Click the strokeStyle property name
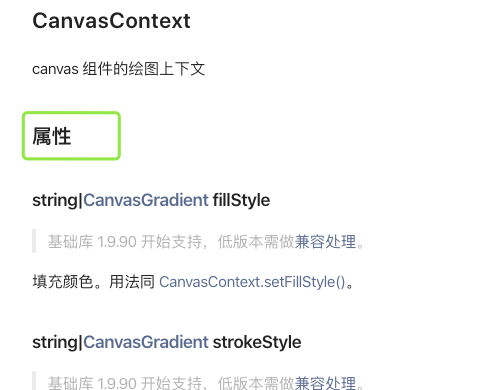Viewport: 484px width, 390px height. 257,342
